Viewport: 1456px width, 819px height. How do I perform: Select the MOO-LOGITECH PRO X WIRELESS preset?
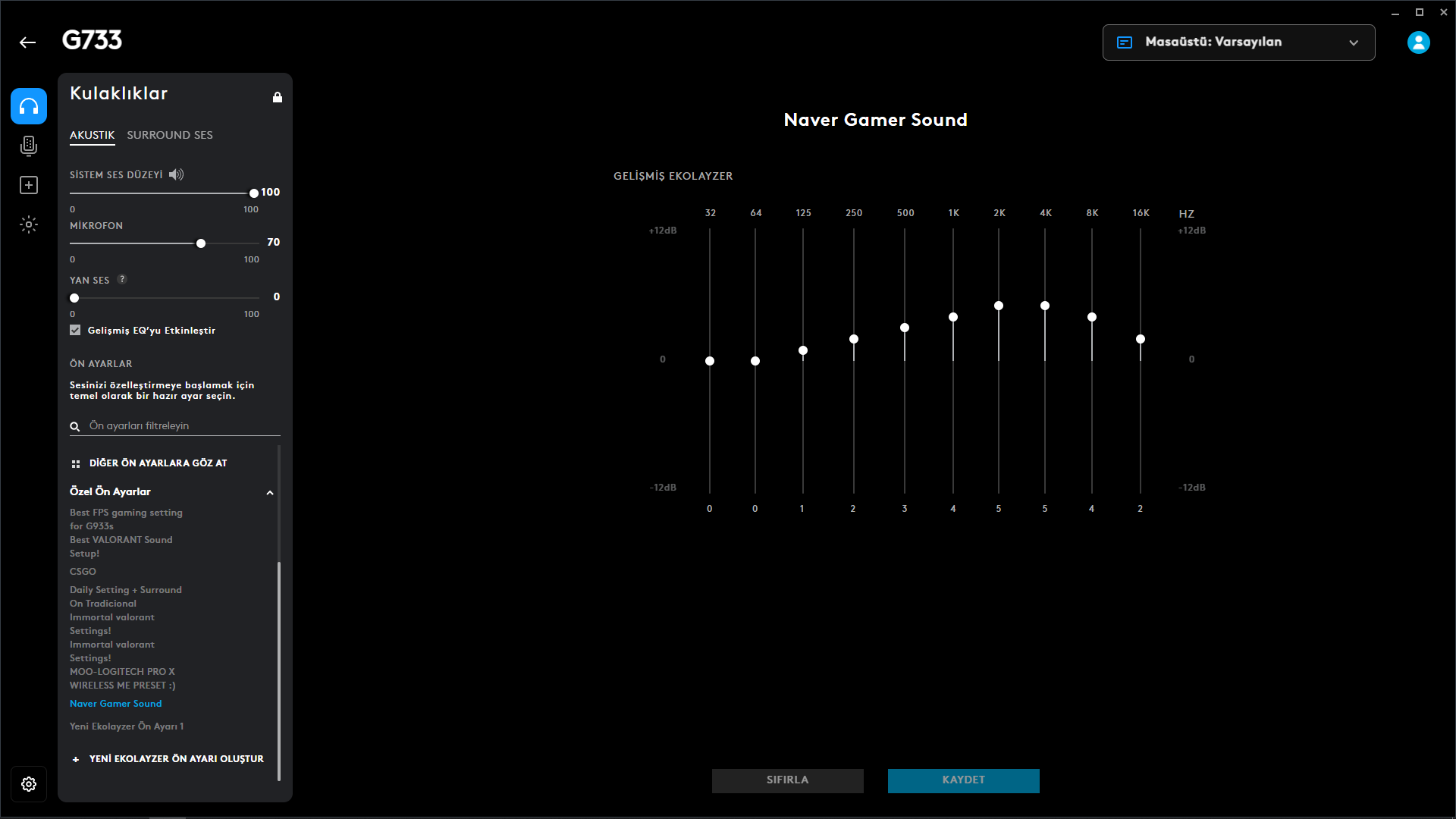click(x=122, y=679)
